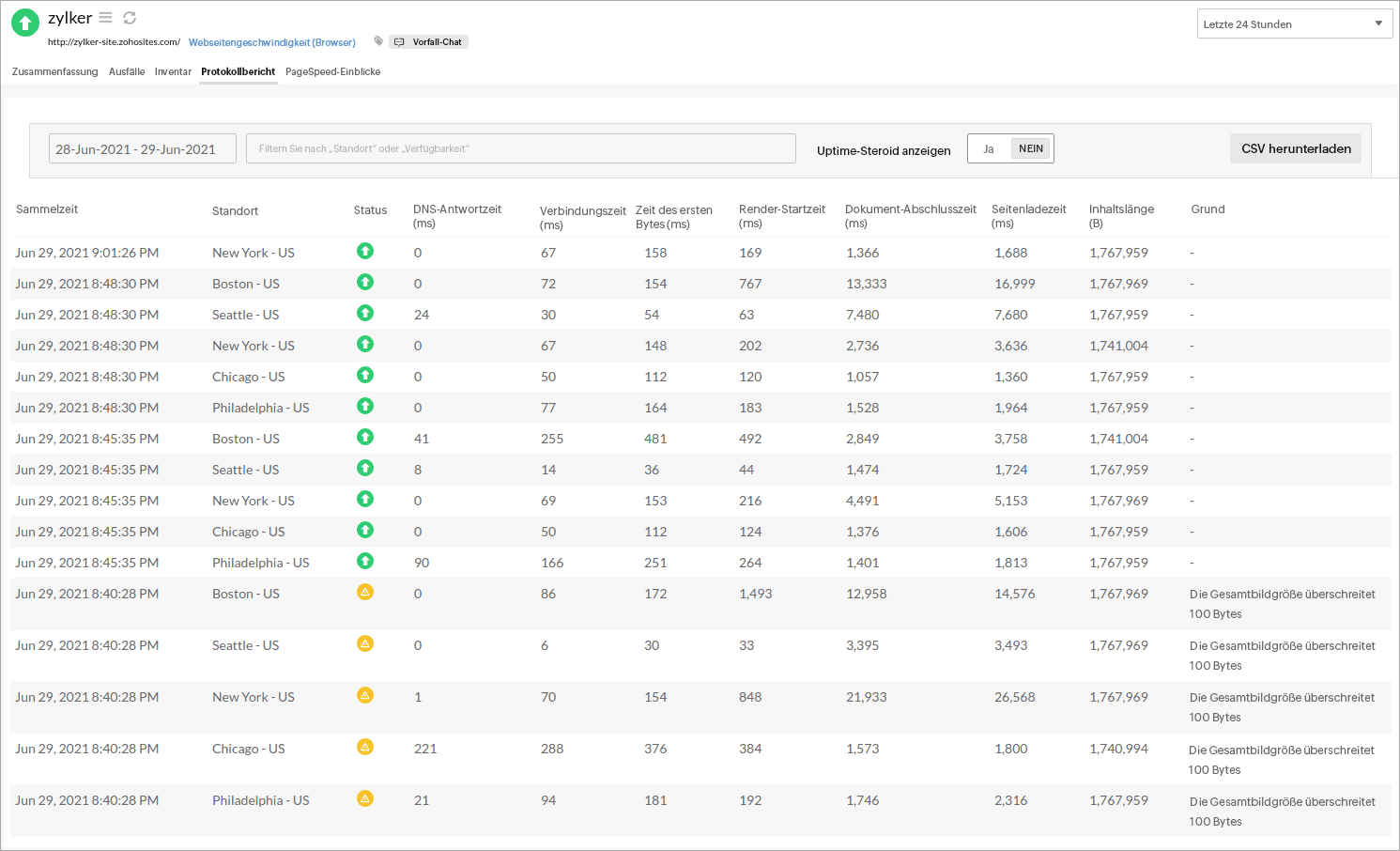Expand the time period selector chevron
The width and height of the screenshot is (1400, 851).
click(x=1379, y=23)
